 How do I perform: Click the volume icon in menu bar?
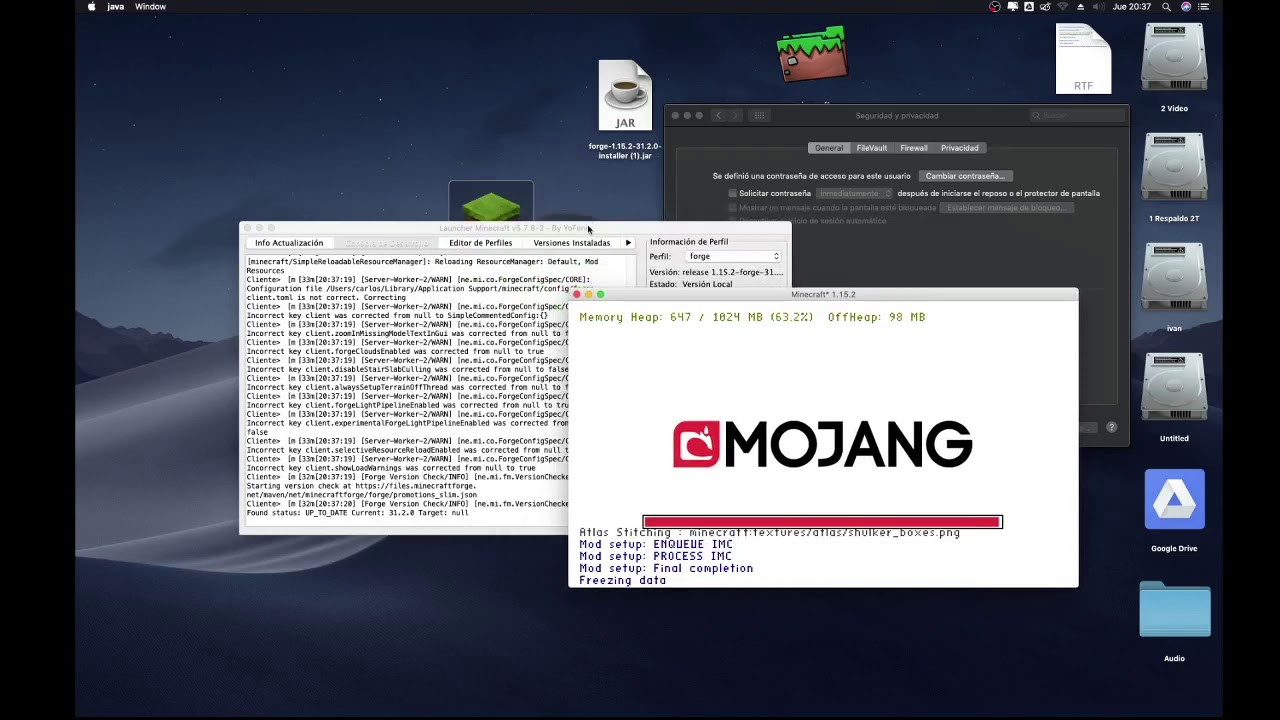(1097, 6)
